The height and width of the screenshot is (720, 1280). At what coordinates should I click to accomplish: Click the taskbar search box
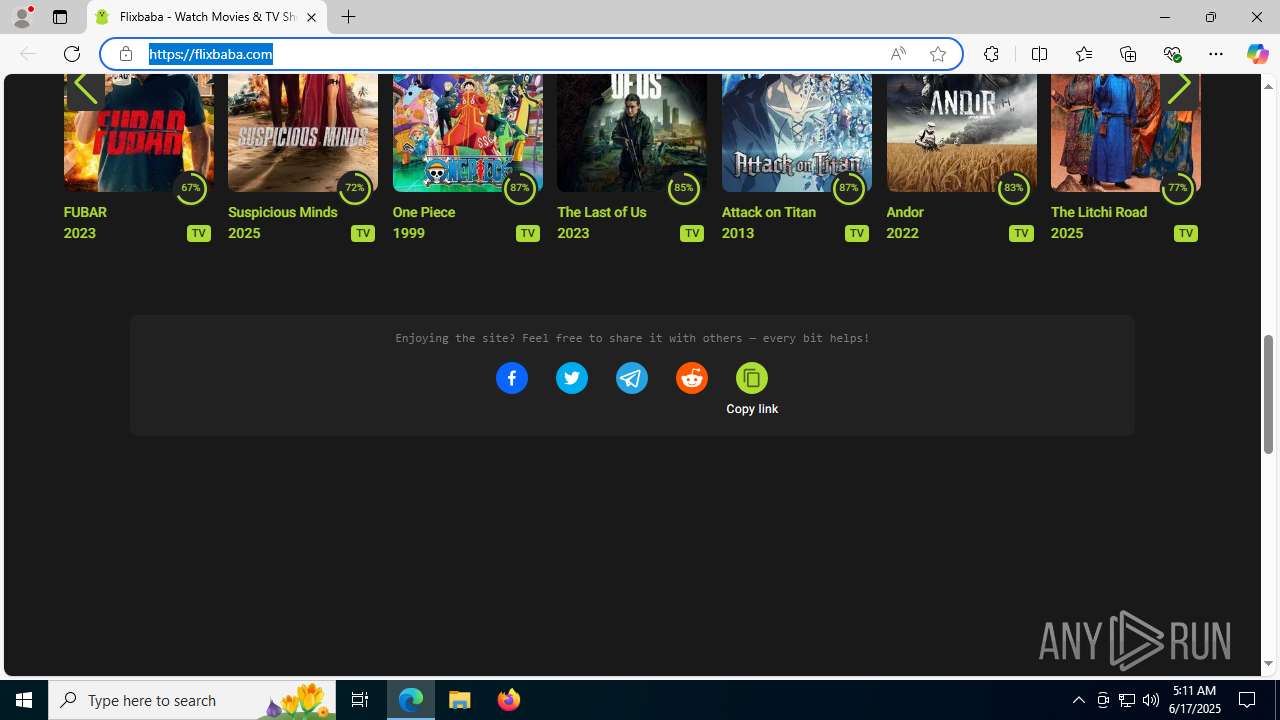tap(192, 700)
